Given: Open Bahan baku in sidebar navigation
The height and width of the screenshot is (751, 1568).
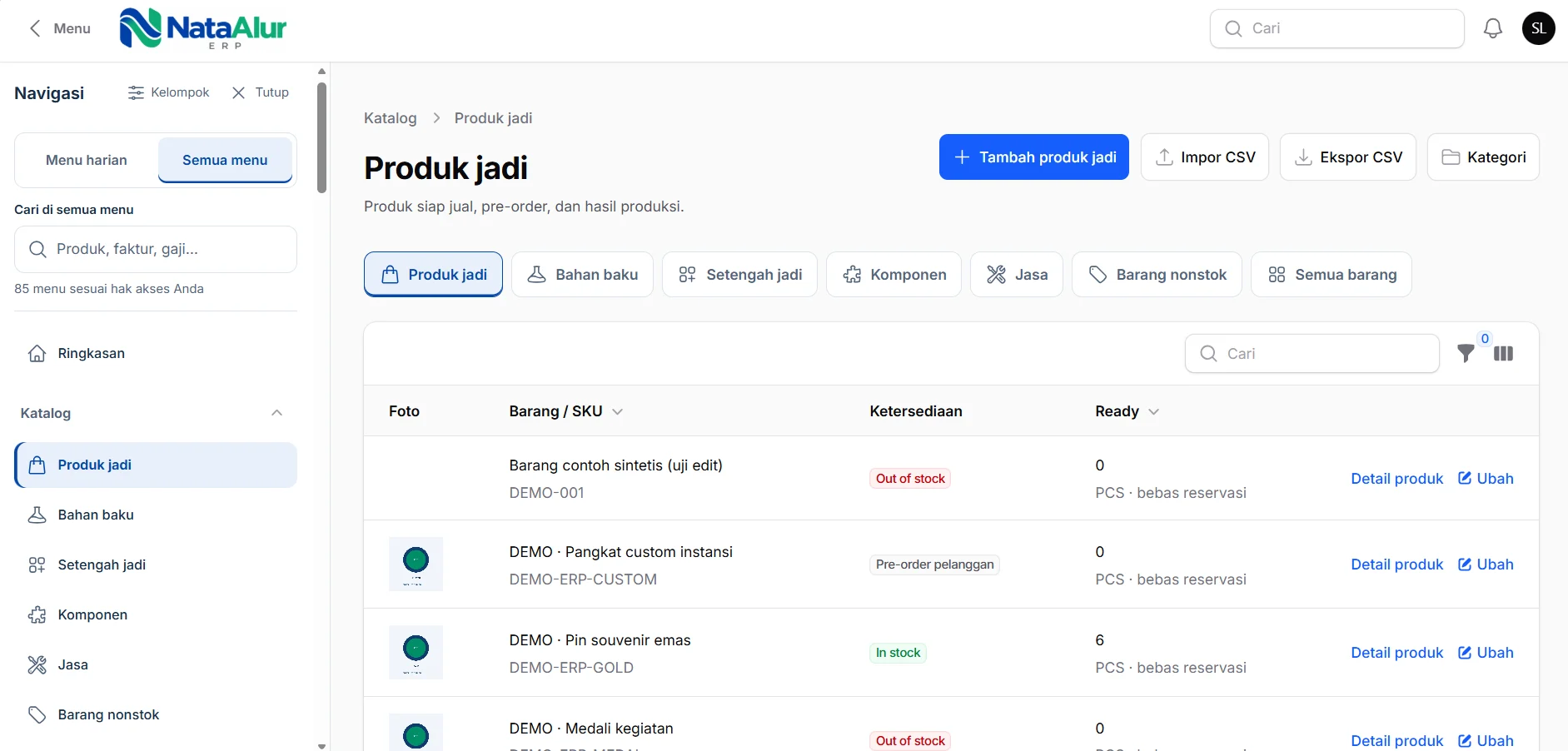Looking at the screenshot, I should tap(156, 515).
